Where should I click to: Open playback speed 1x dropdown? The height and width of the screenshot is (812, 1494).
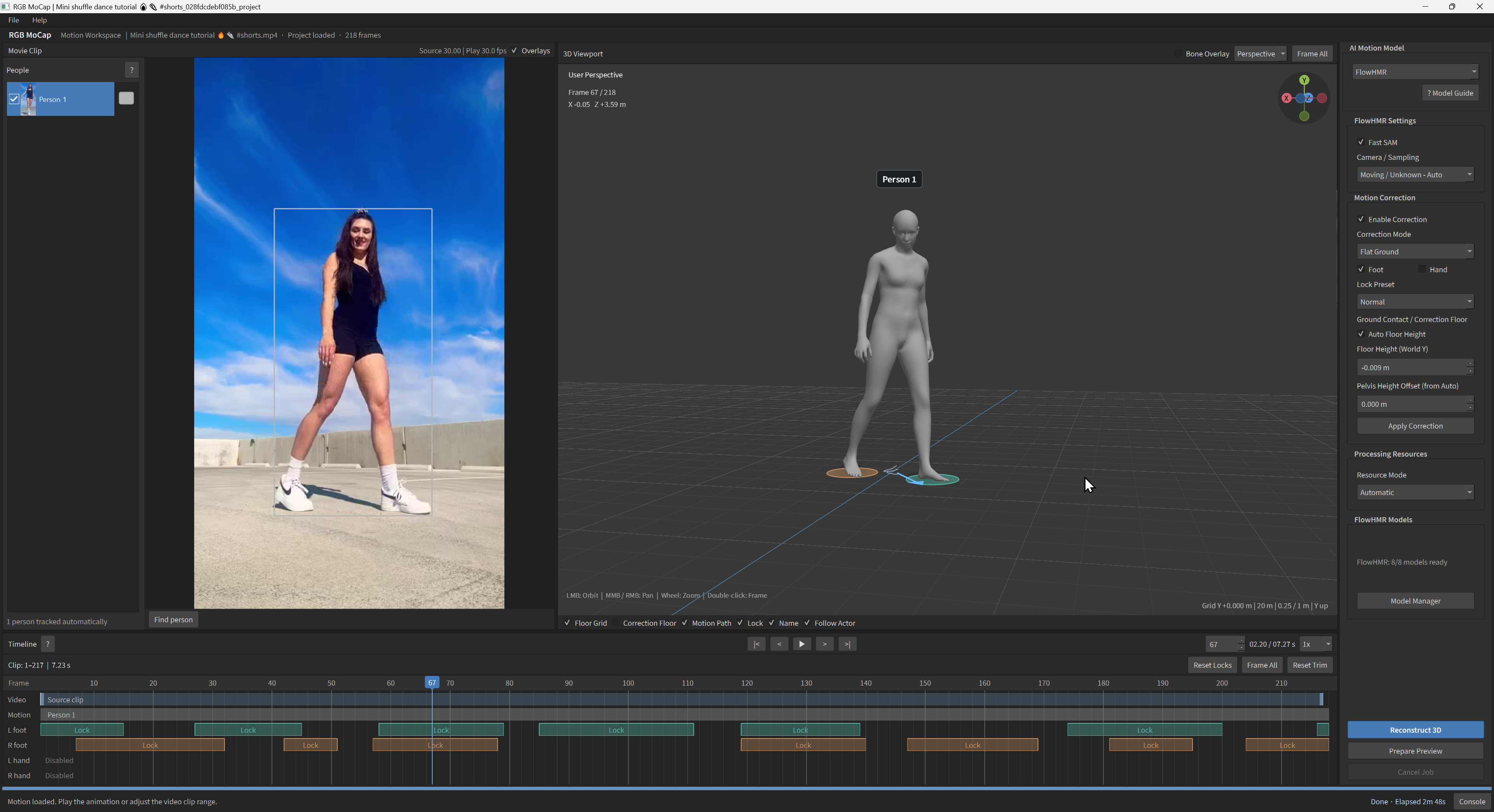[x=1315, y=644]
